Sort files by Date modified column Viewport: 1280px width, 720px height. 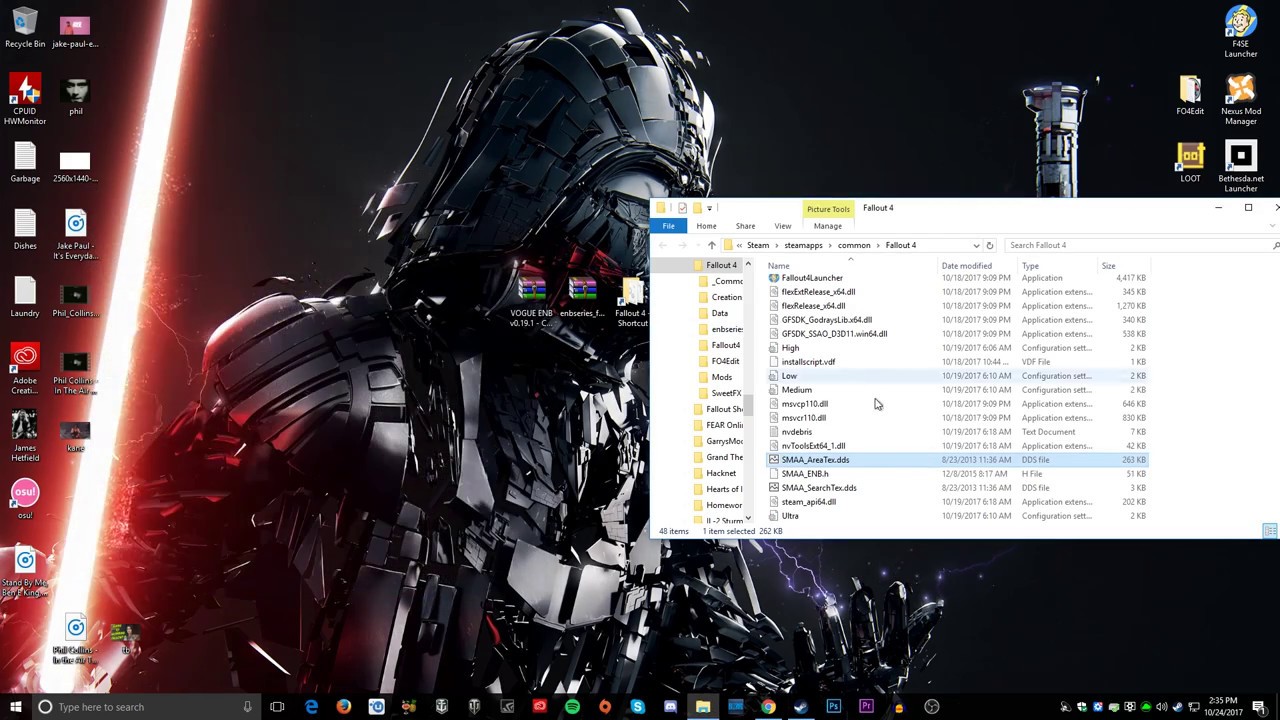(x=966, y=266)
